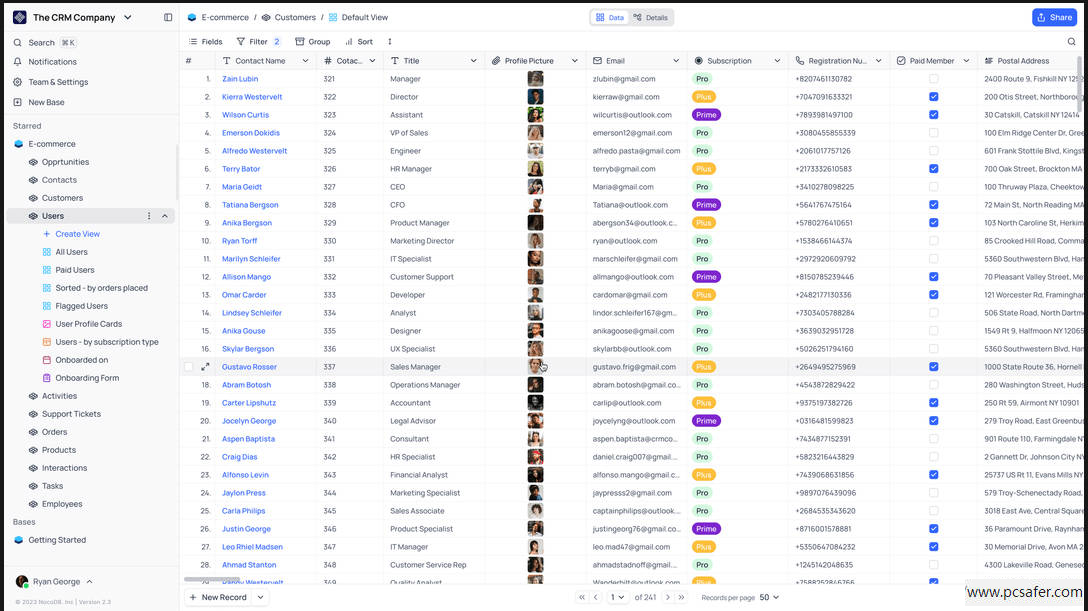Viewport: 1088px width, 611px height.
Task: Click expand record icon for Gustavo Rosser
Action: 205,367
